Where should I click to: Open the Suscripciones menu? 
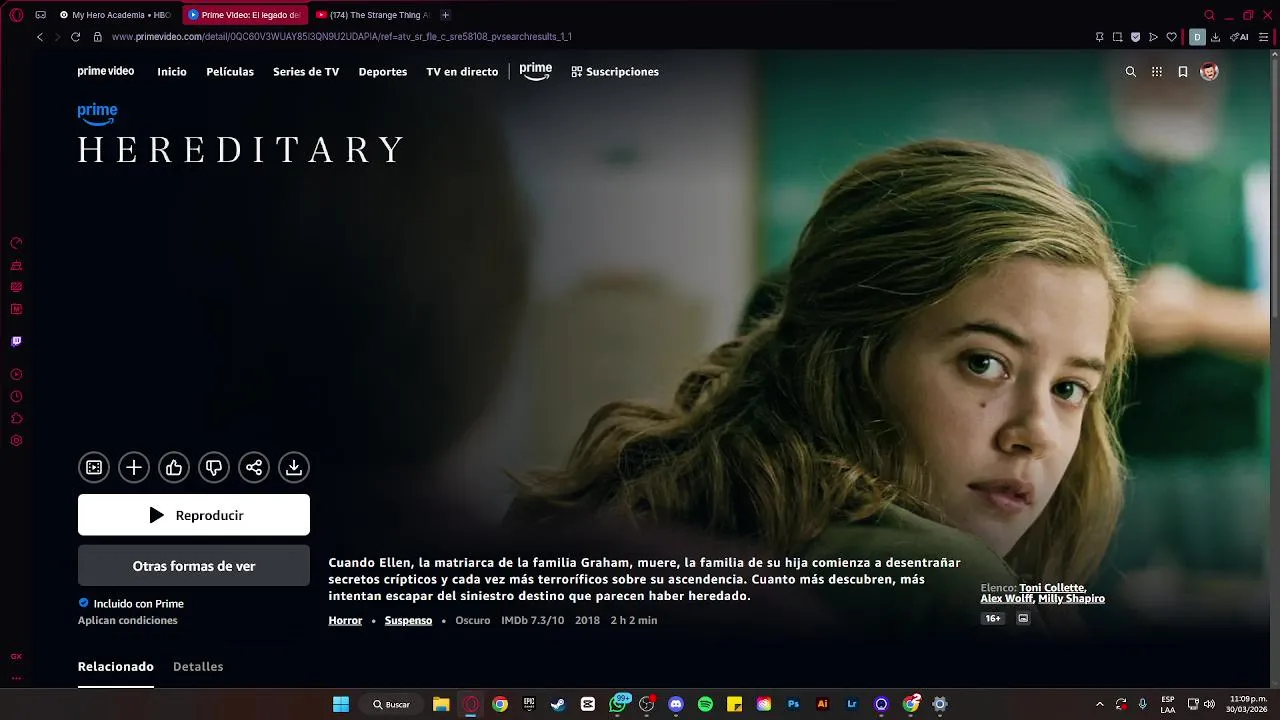pos(615,72)
